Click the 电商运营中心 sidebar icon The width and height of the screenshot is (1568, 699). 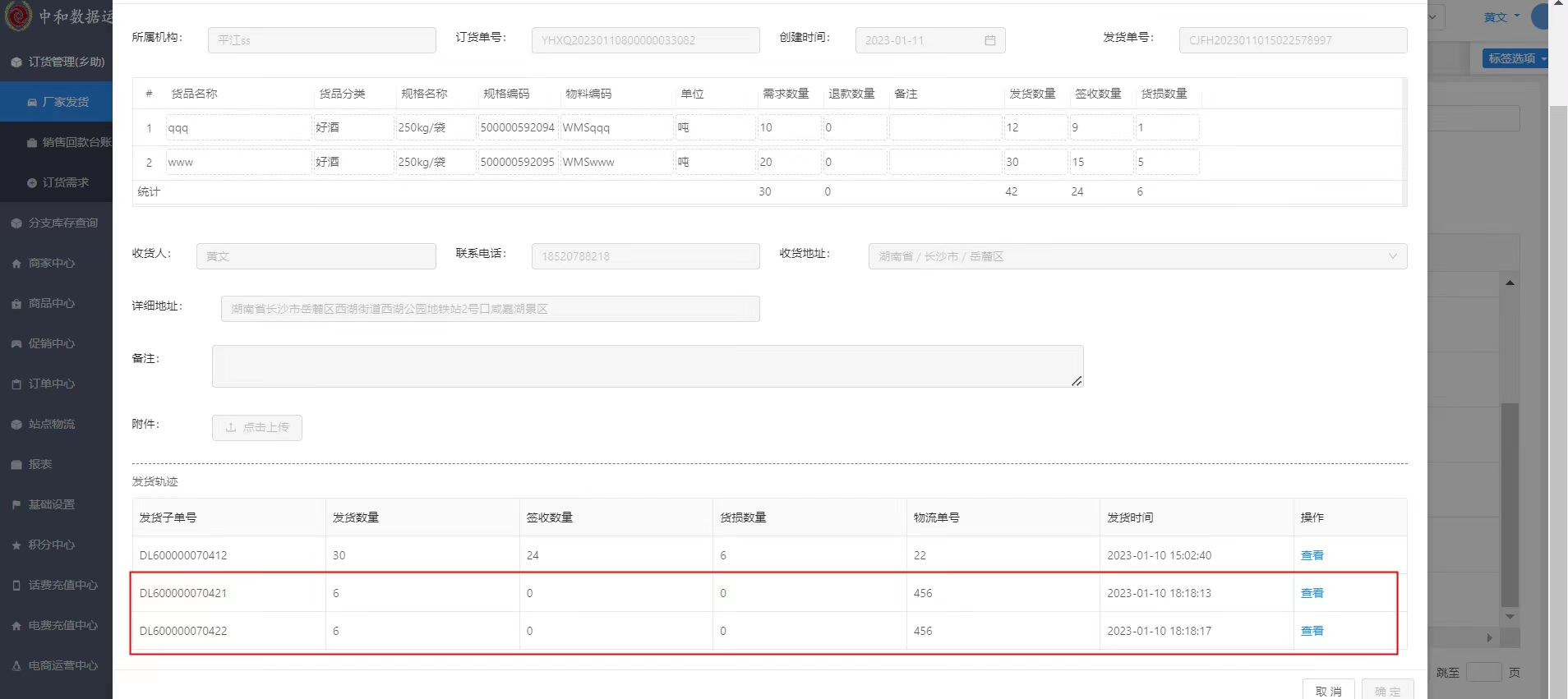click(x=16, y=666)
